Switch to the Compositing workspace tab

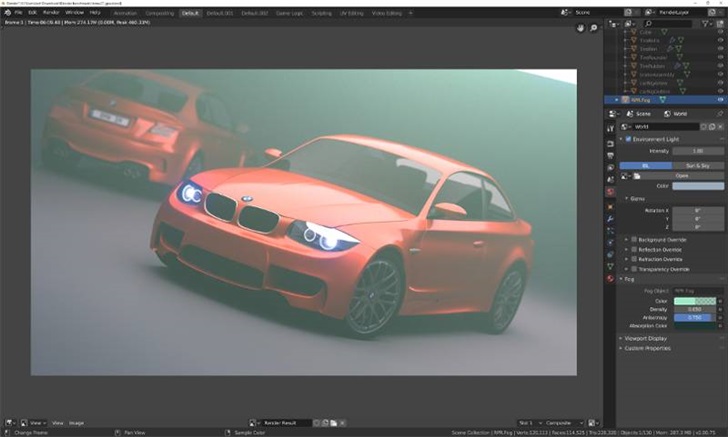click(158, 13)
